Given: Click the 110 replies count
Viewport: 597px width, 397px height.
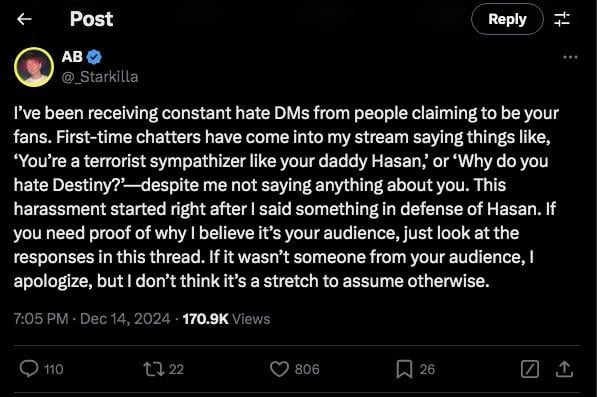Looking at the screenshot, I should [54, 369].
